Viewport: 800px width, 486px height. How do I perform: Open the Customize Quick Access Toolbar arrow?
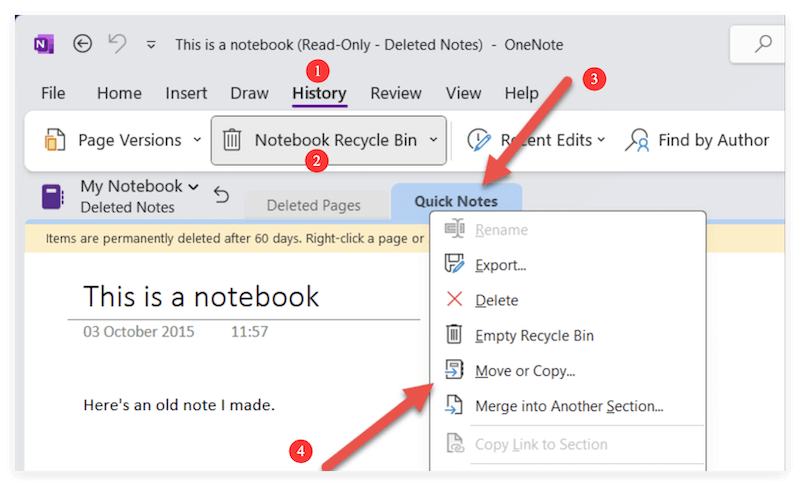click(x=151, y=45)
